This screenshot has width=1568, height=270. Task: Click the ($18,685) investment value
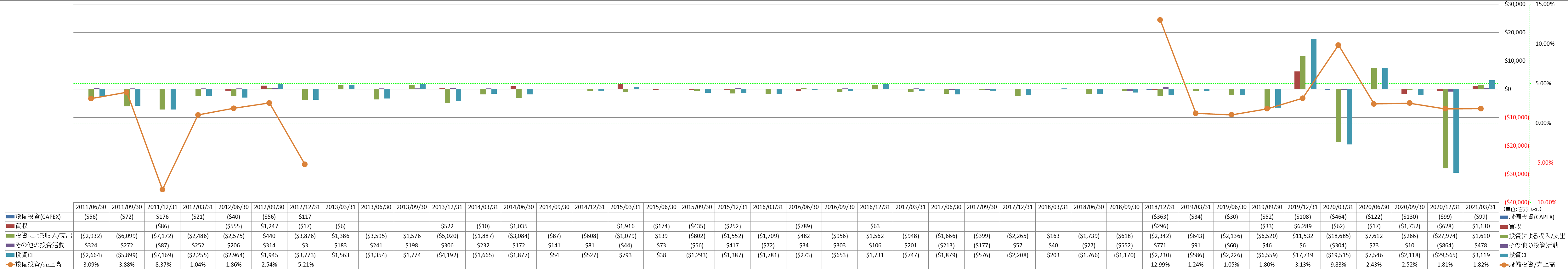click(x=1338, y=236)
